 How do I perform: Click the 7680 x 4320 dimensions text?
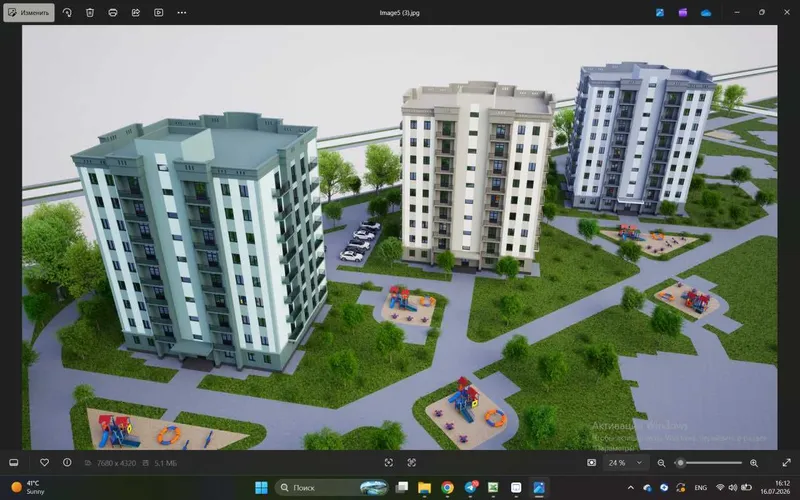(x=116, y=463)
